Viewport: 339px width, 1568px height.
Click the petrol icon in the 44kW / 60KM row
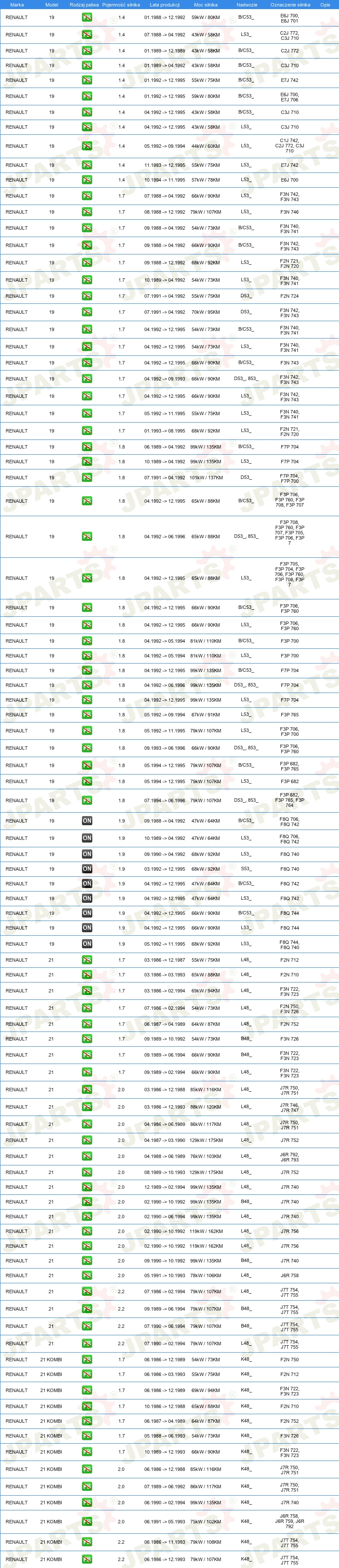point(87,146)
